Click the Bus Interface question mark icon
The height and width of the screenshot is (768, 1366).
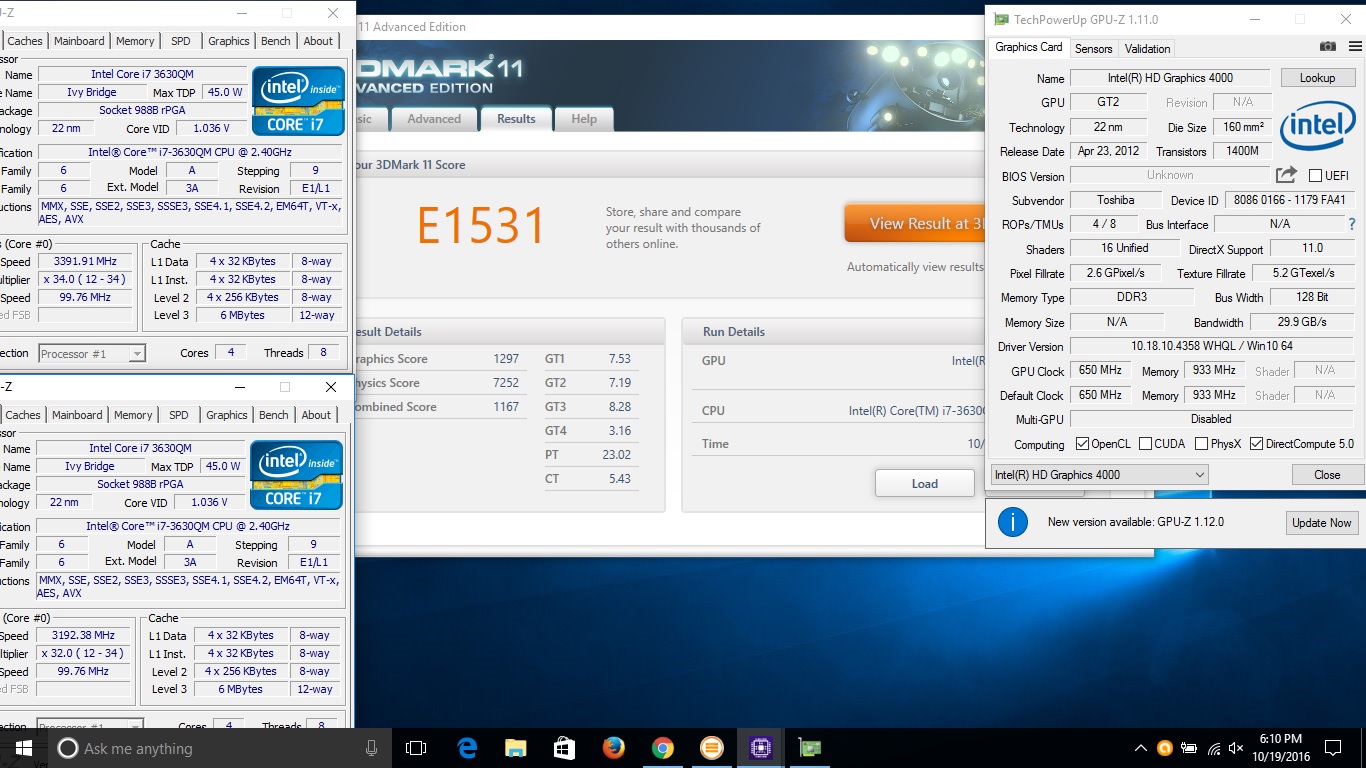pos(1352,224)
